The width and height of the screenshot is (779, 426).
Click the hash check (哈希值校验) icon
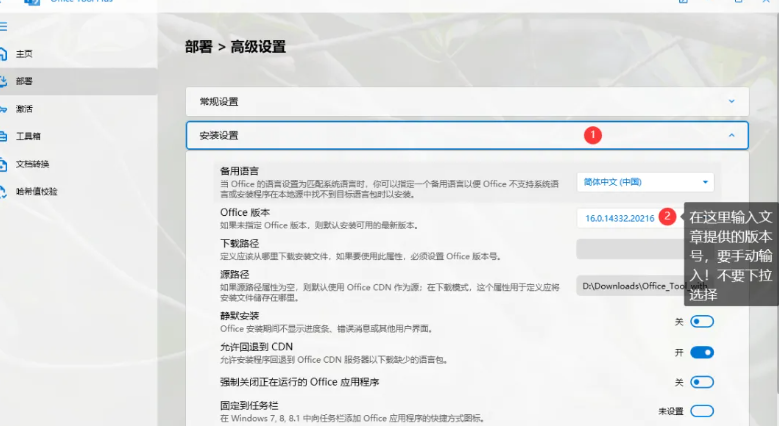click(x=3, y=191)
